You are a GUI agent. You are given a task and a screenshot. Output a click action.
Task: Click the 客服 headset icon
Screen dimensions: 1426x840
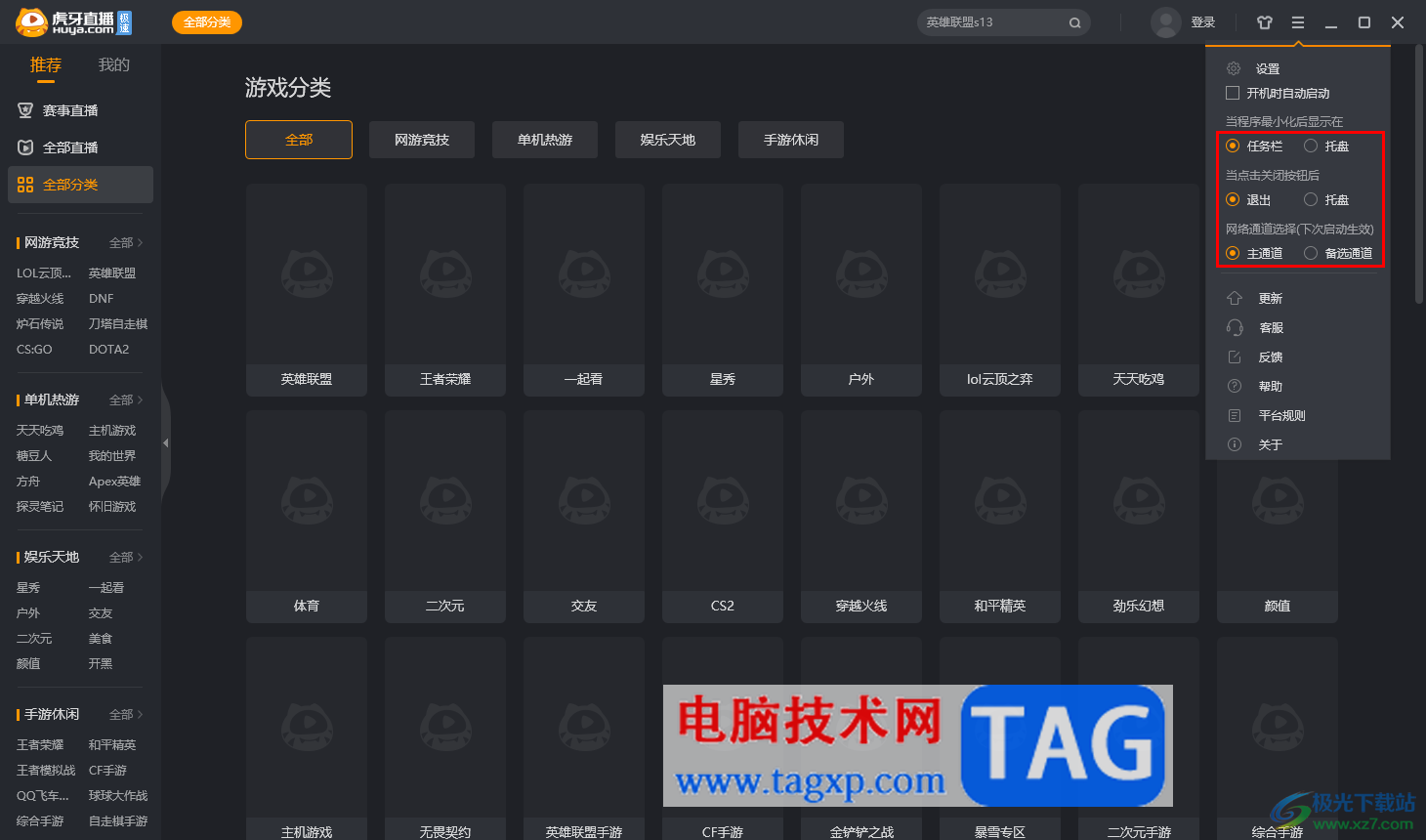coord(1235,327)
